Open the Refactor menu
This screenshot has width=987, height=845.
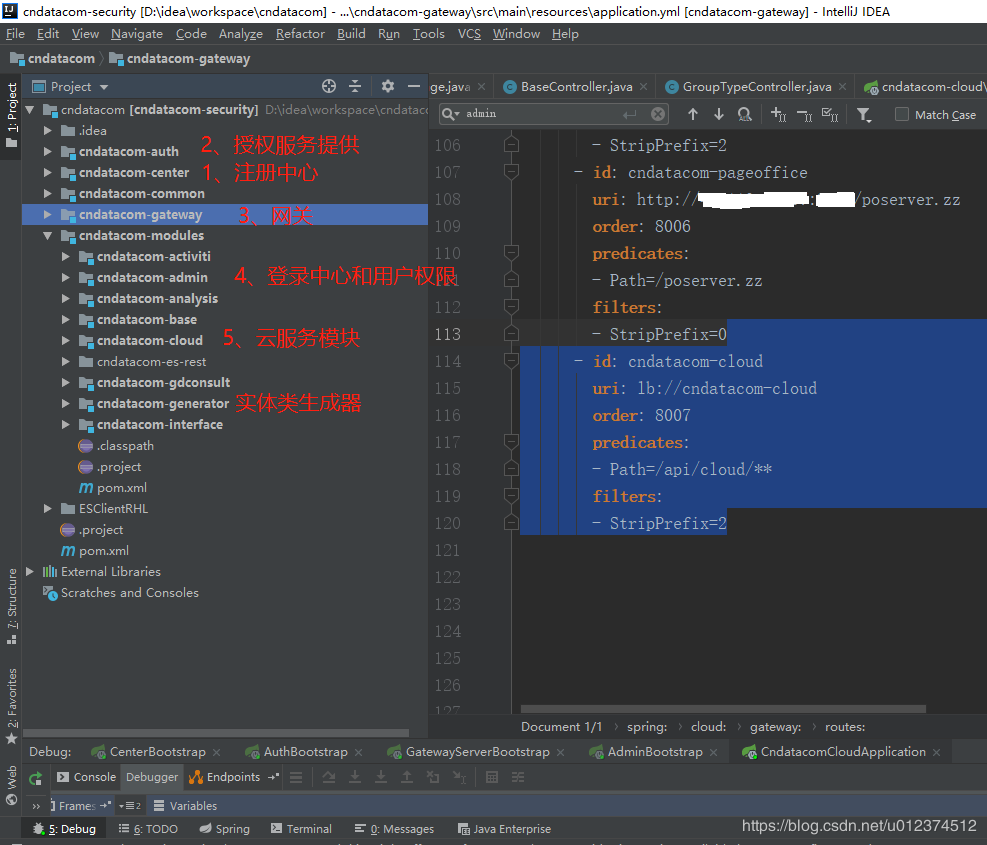click(300, 33)
